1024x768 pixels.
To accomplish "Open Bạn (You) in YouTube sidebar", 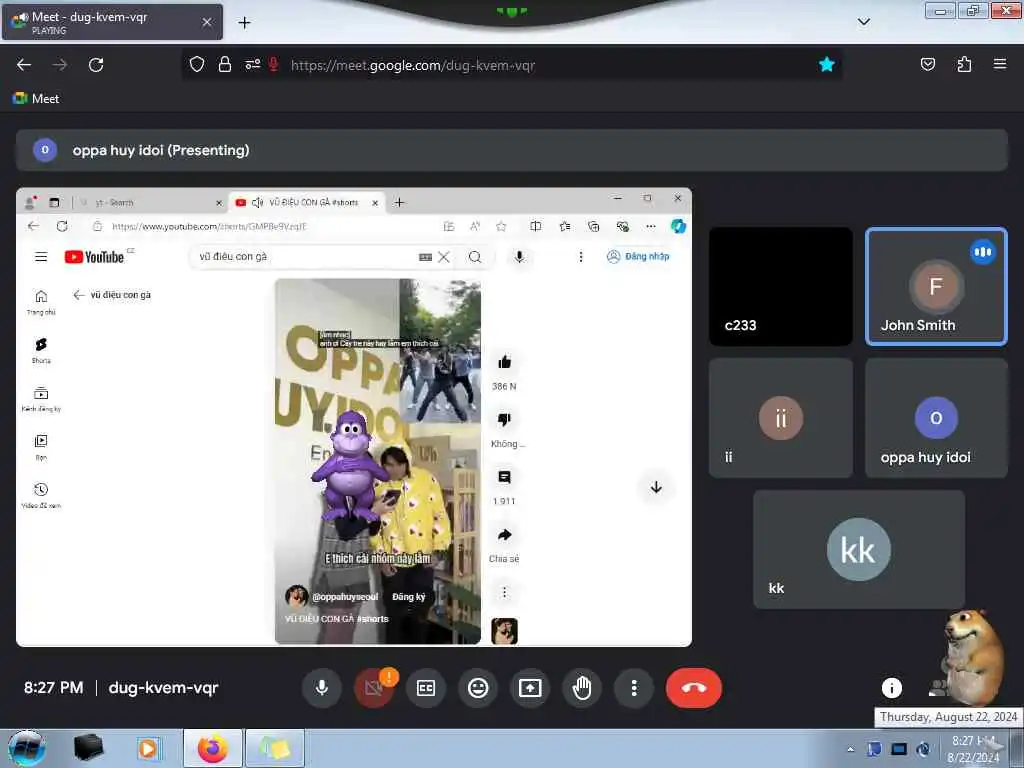I will tap(41, 447).
